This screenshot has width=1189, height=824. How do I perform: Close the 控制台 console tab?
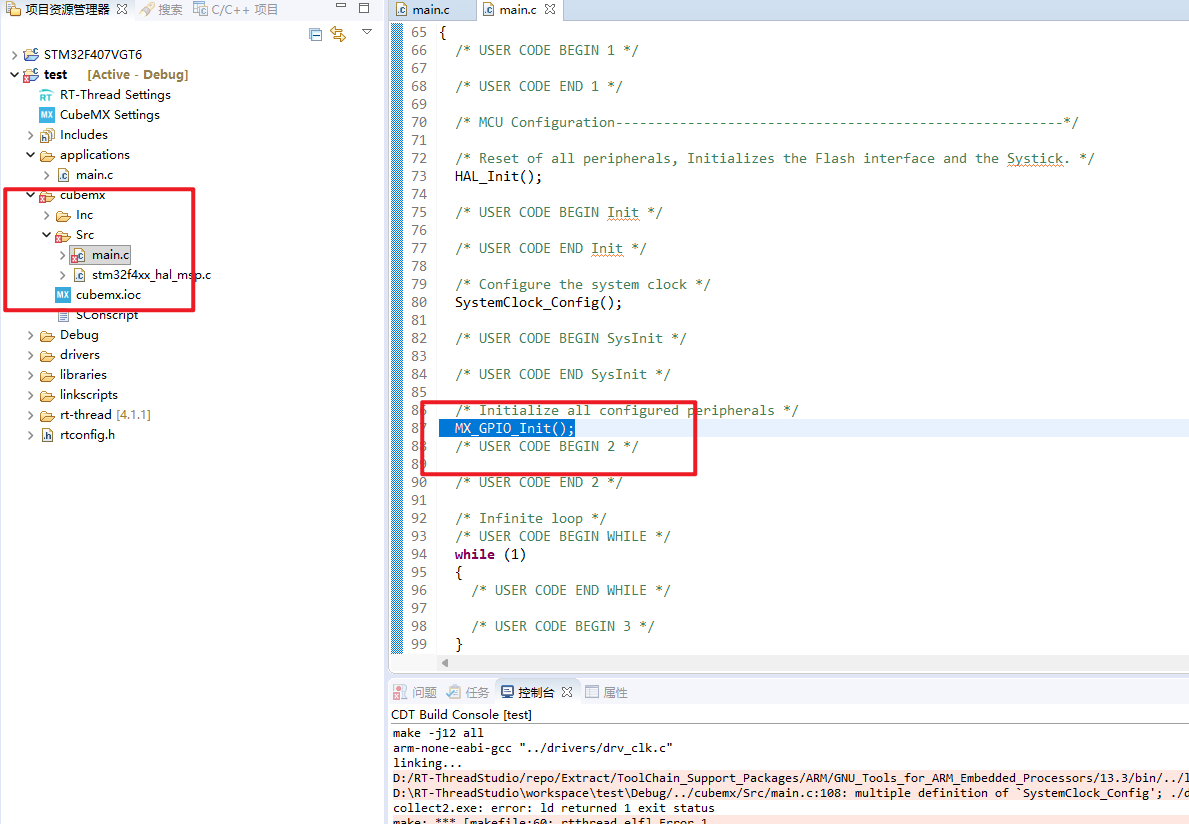(566, 692)
